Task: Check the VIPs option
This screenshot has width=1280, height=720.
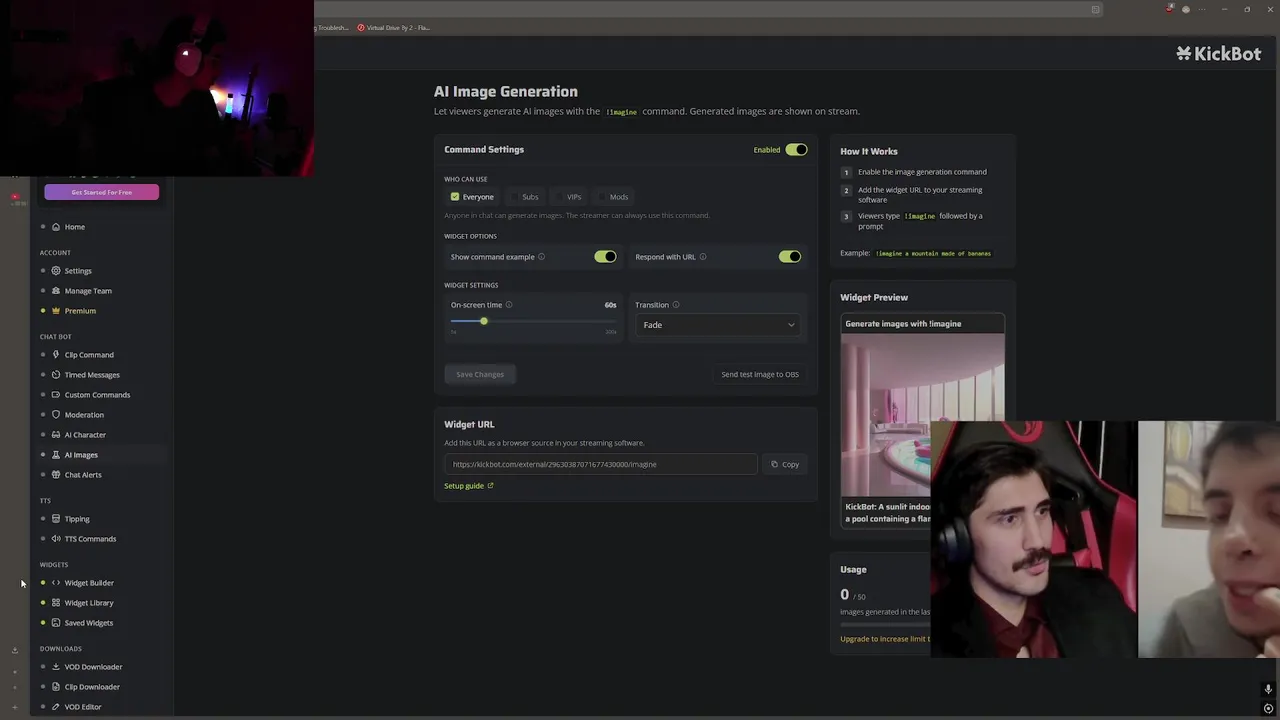Action: (568, 197)
